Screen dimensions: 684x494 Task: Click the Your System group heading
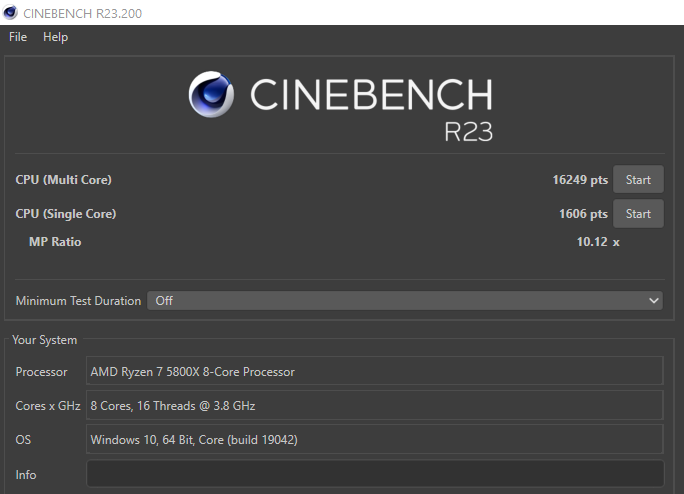tap(44, 340)
